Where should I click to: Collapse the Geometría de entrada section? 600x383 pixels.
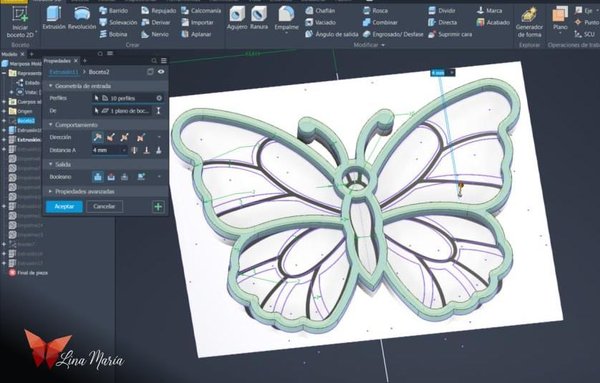pos(51,86)
